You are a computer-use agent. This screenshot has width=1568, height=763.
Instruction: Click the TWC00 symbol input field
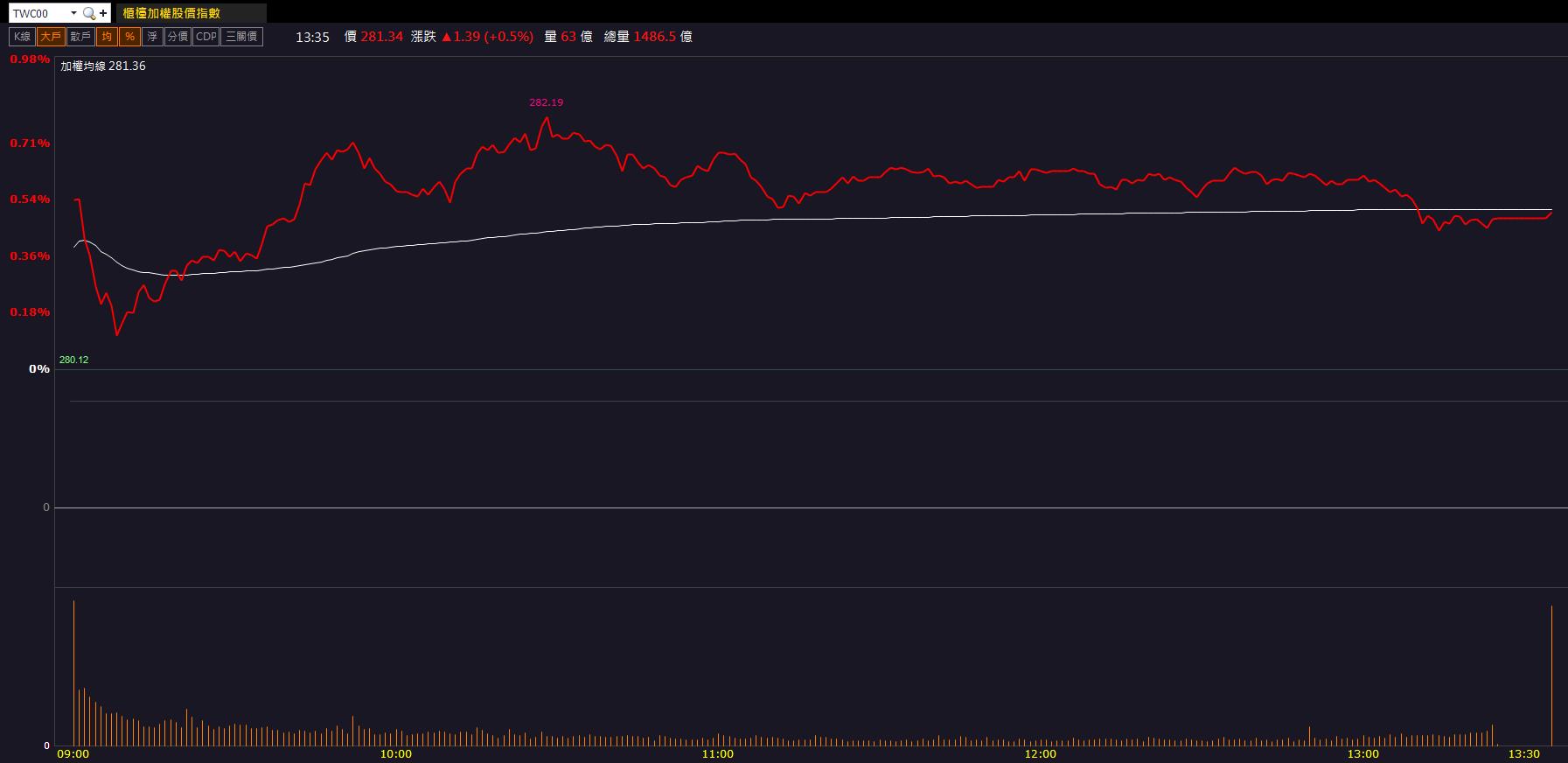[38, 13]
